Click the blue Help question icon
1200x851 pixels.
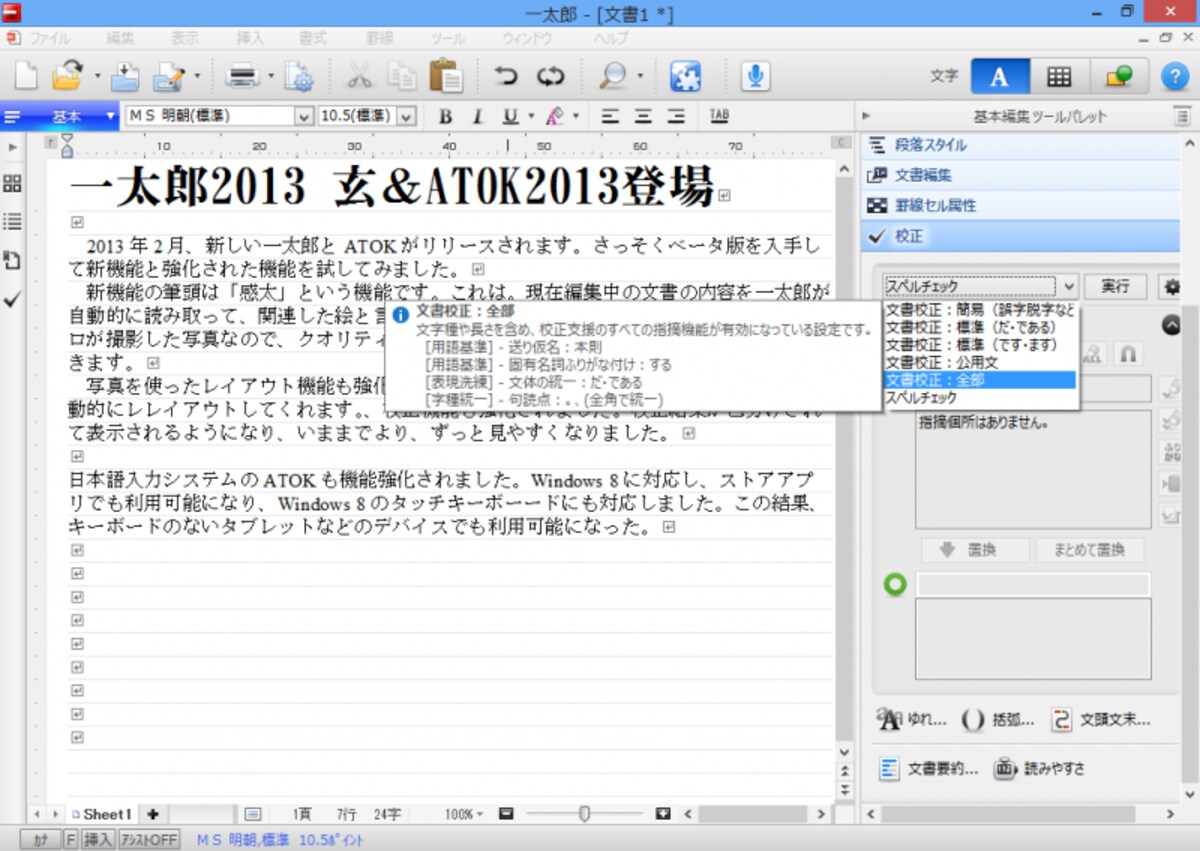point(1175,76)
